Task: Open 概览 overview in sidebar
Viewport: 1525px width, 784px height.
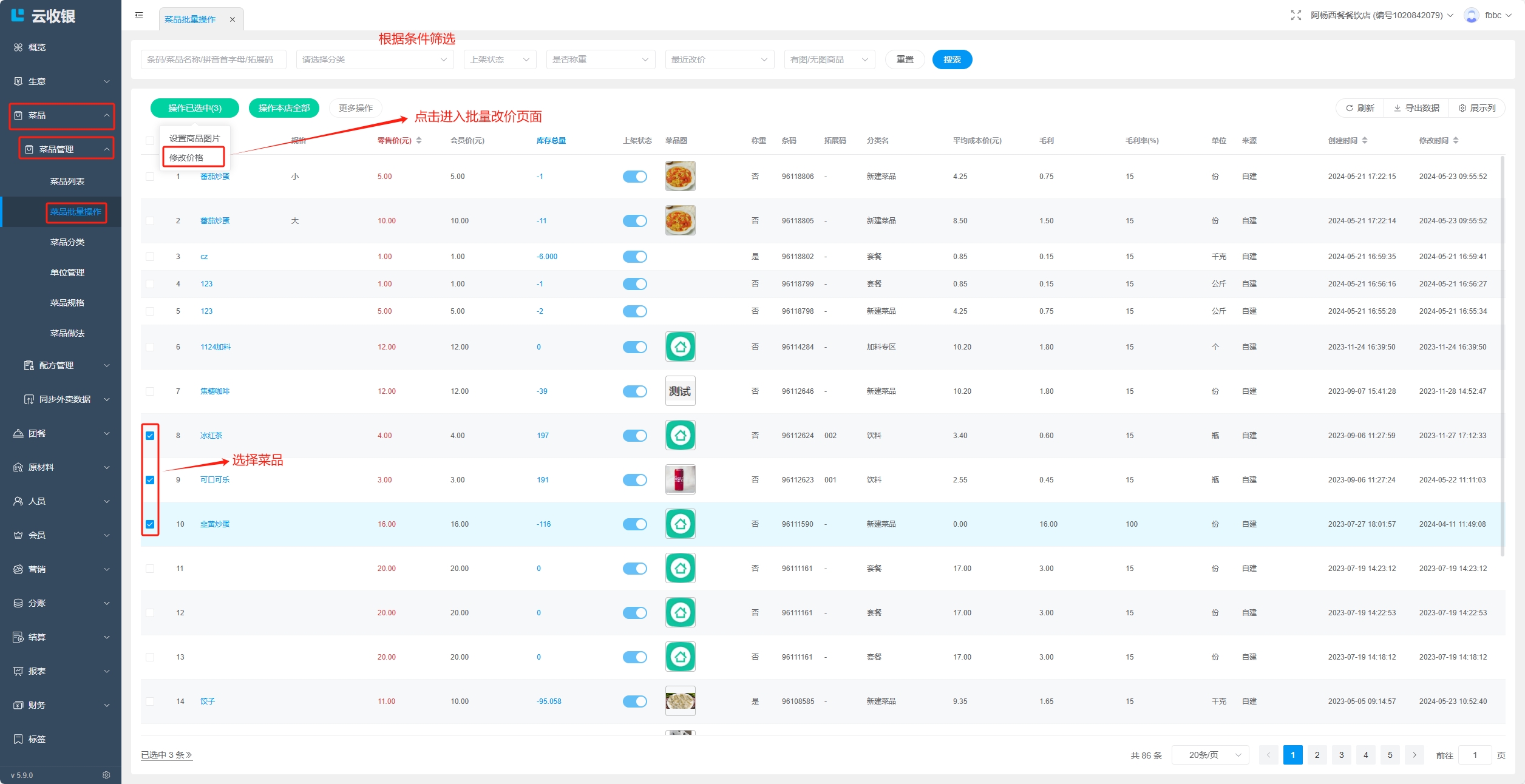Action: (36, 47)
